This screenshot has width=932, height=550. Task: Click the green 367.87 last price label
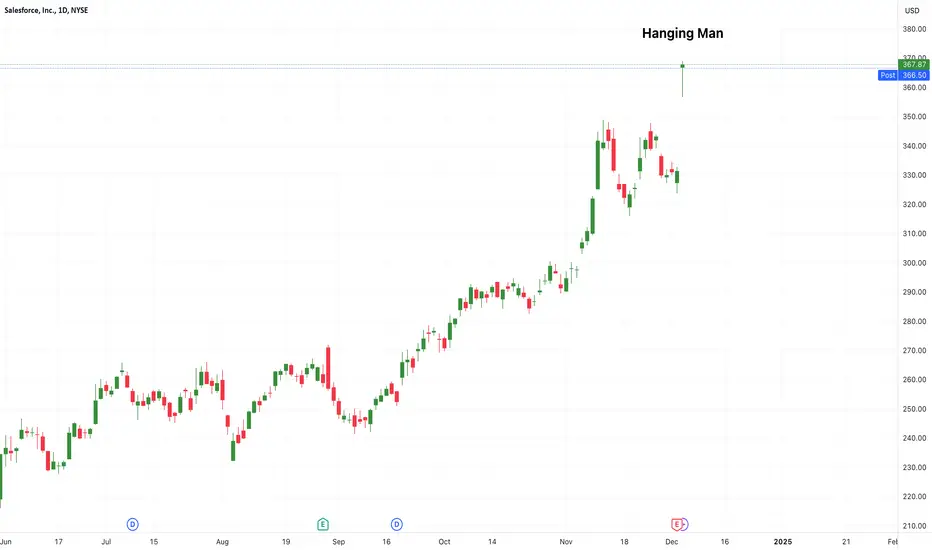tap(914, 64)
